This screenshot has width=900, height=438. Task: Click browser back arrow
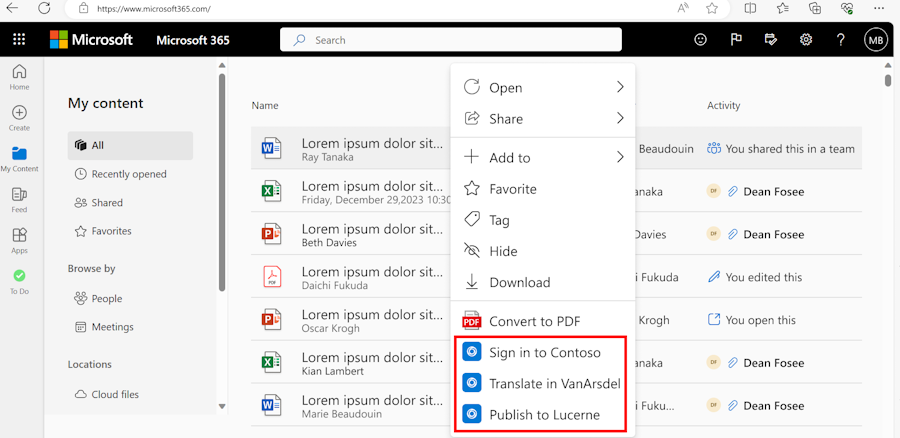point(11,8)
